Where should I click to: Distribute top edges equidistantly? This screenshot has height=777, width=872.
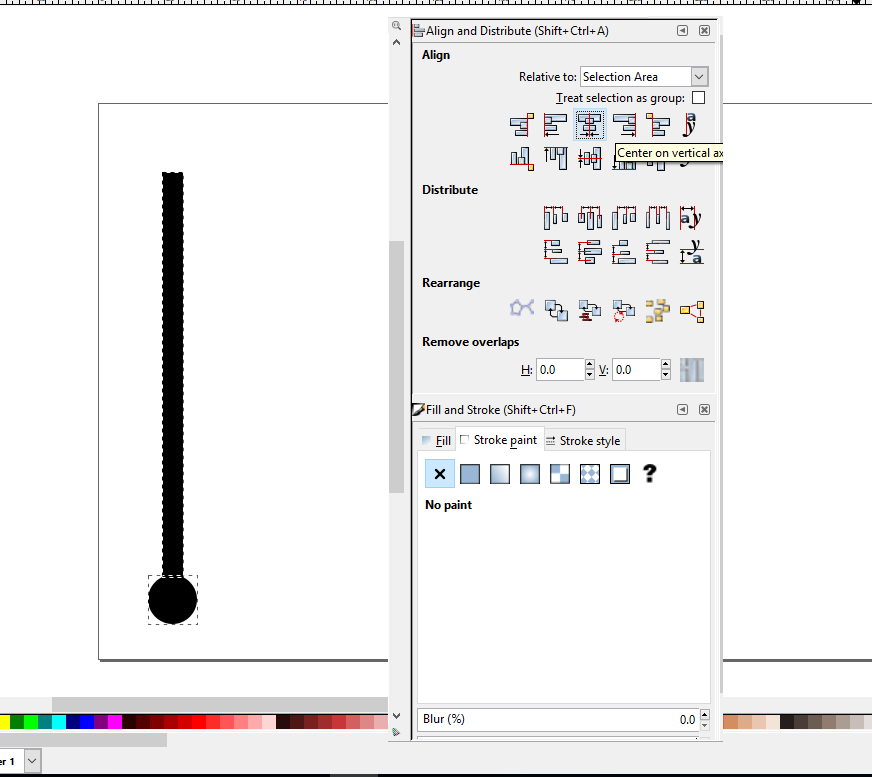click(556, 252)
